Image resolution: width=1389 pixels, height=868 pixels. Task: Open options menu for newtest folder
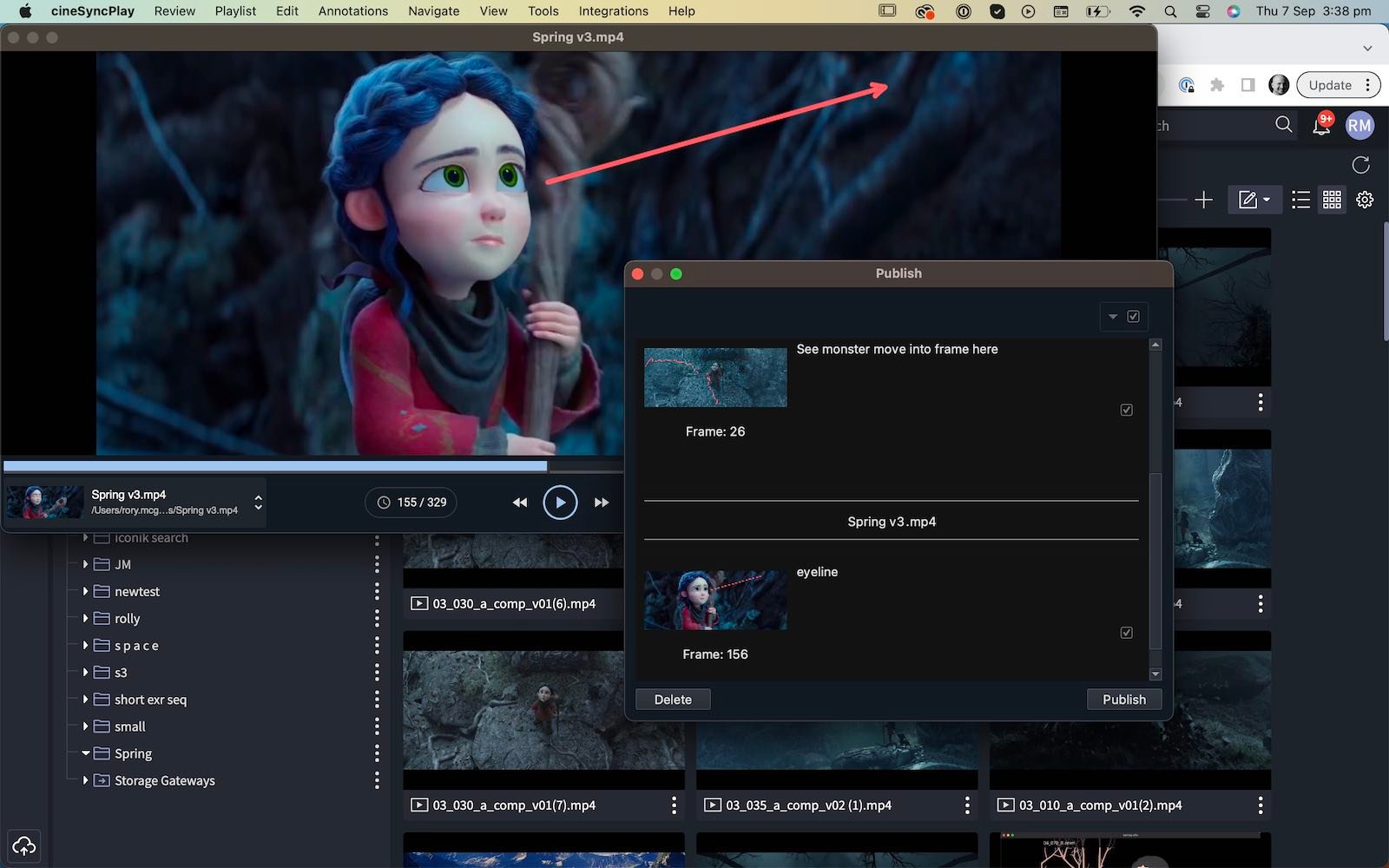pos(377,591)
